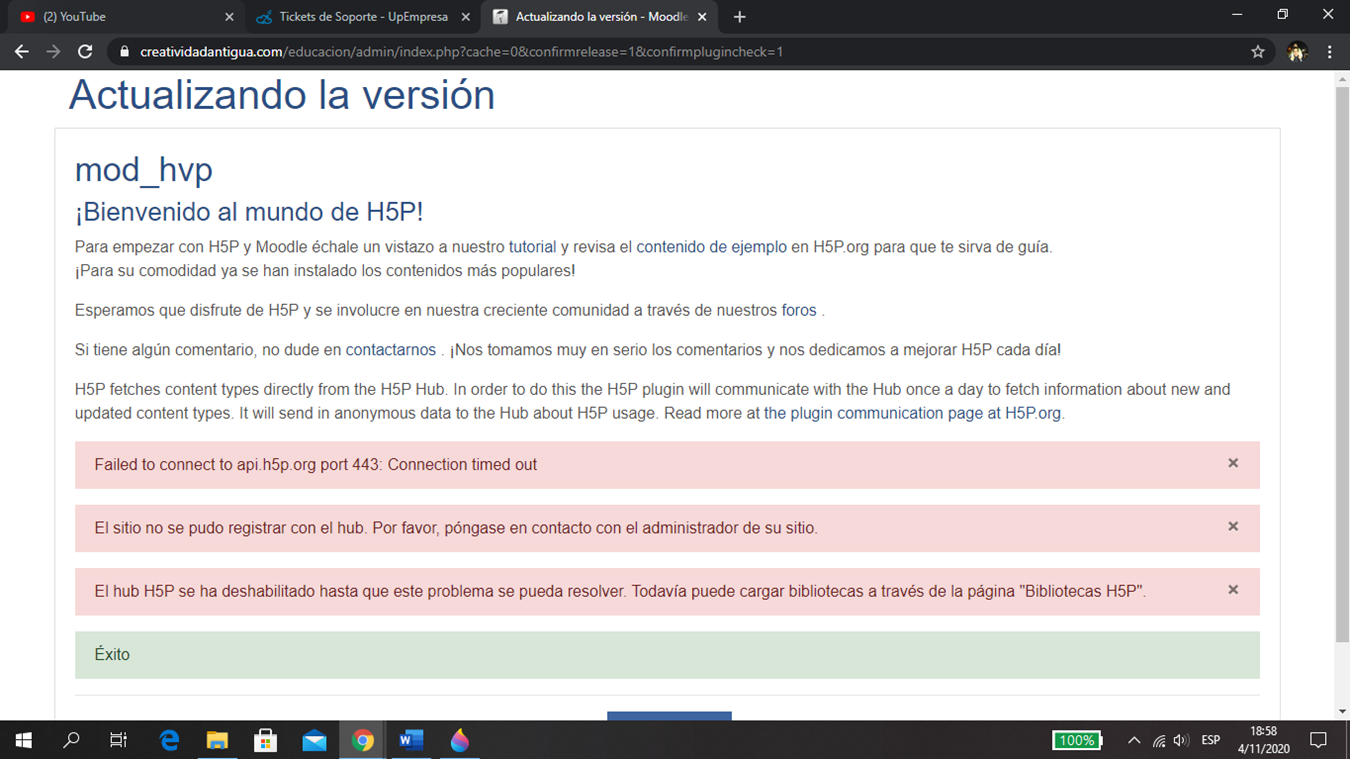Launch Microsoft Edge from the taskbar
Screen dimensions: 1350x759
(169, 740)
